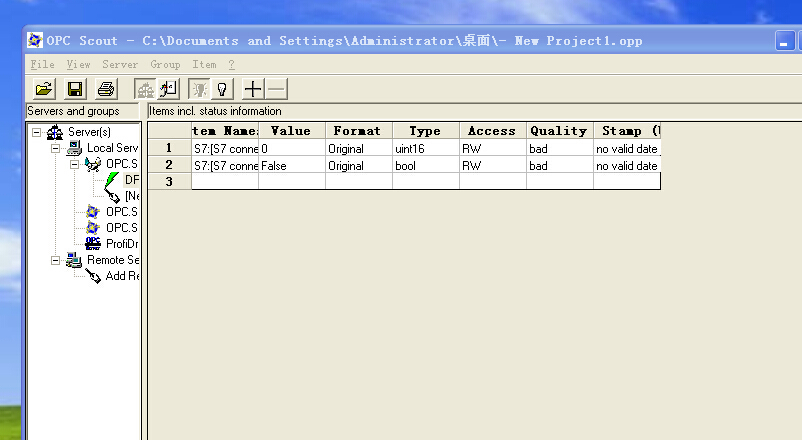Screen dimensions: 802x440
Task: Click the greyed server connect toolbar icon
Action: [x=145, y=89]
